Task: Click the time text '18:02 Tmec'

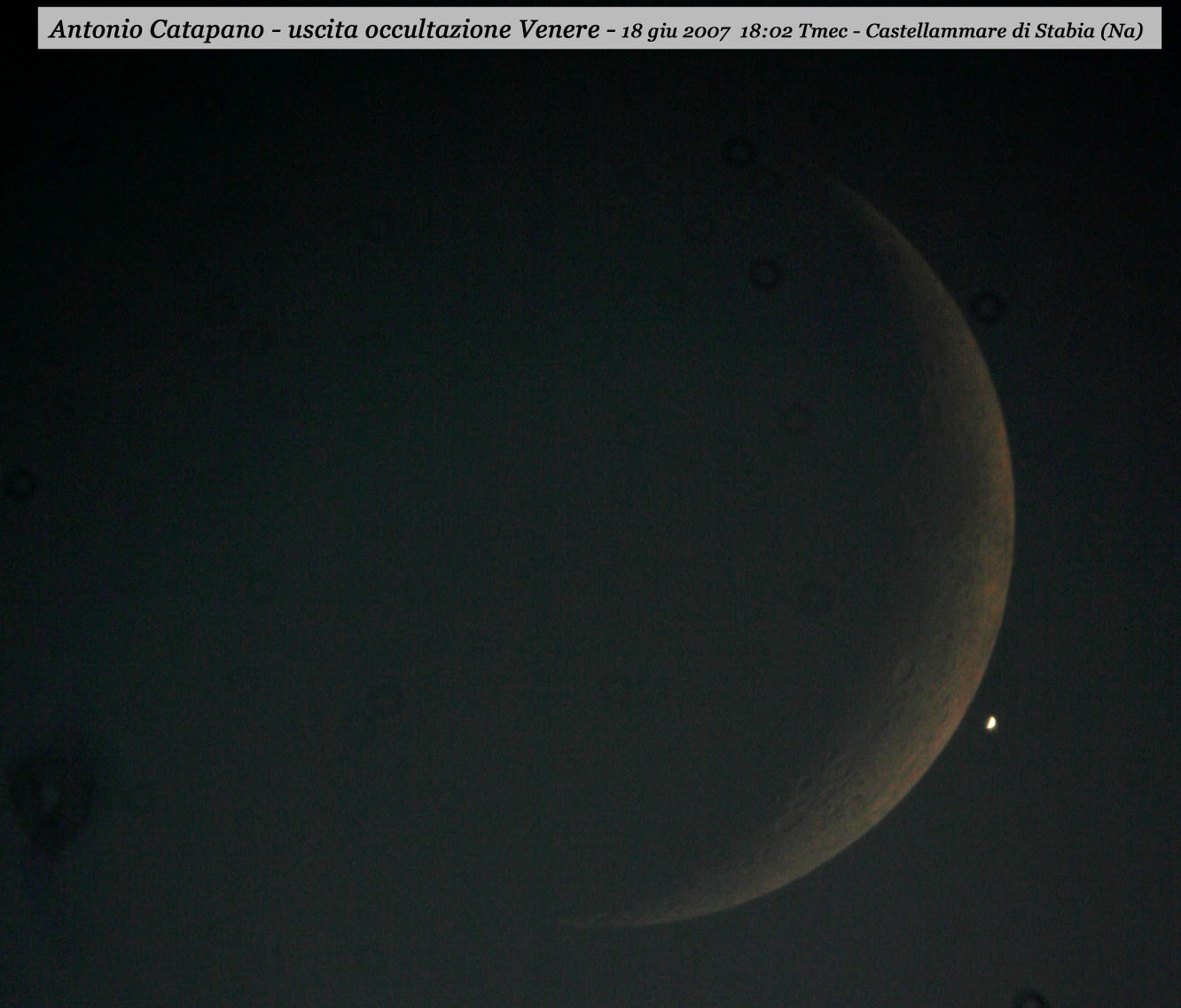Action: 793,31
